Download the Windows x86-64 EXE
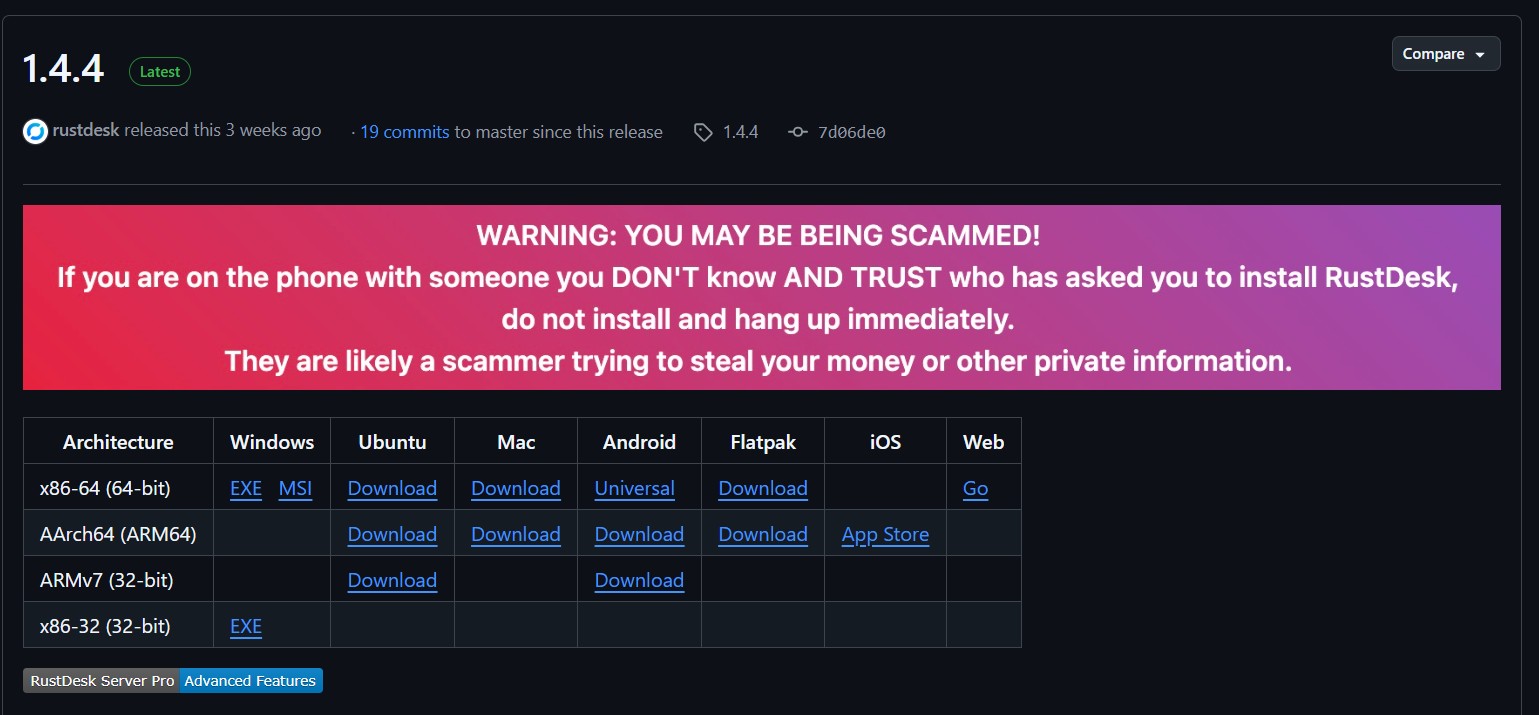This screenshot has height=715, width=1539. [x=246, y=488]
